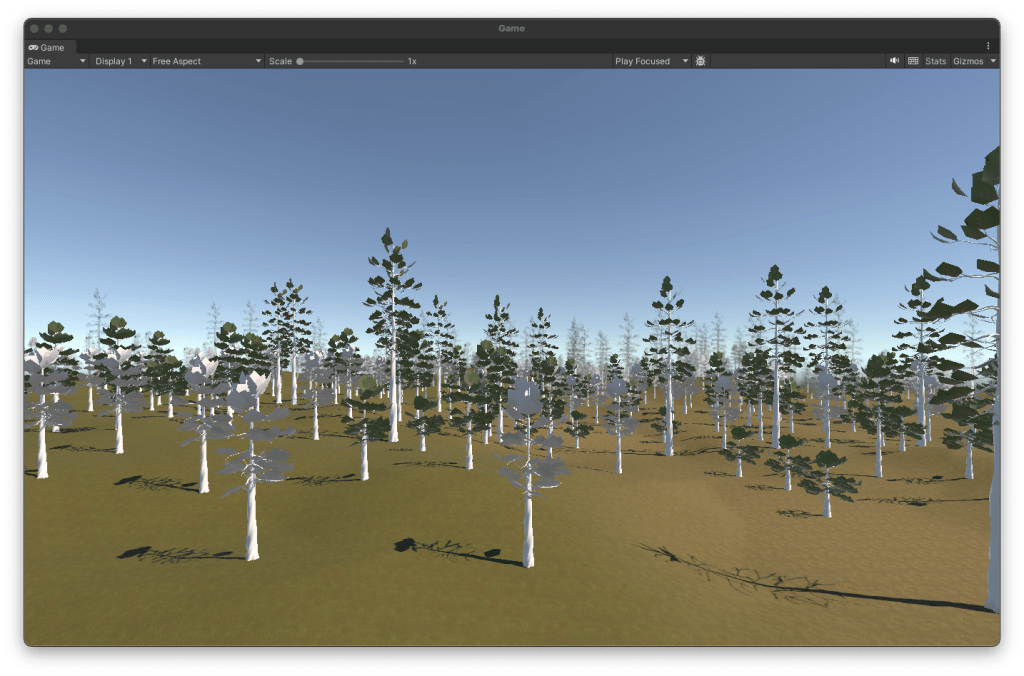Viewport: 1024px width, 676px height.
Task: Select the Game tab label
Action: tap(52, 47)
